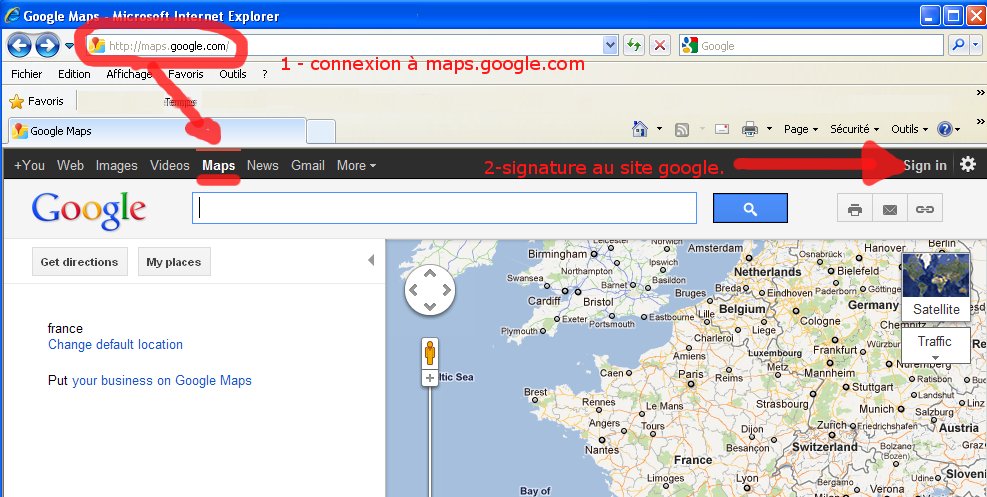
Task: Switch to the Satellite map view thumbnail
Action: click(x=936, y=287)
